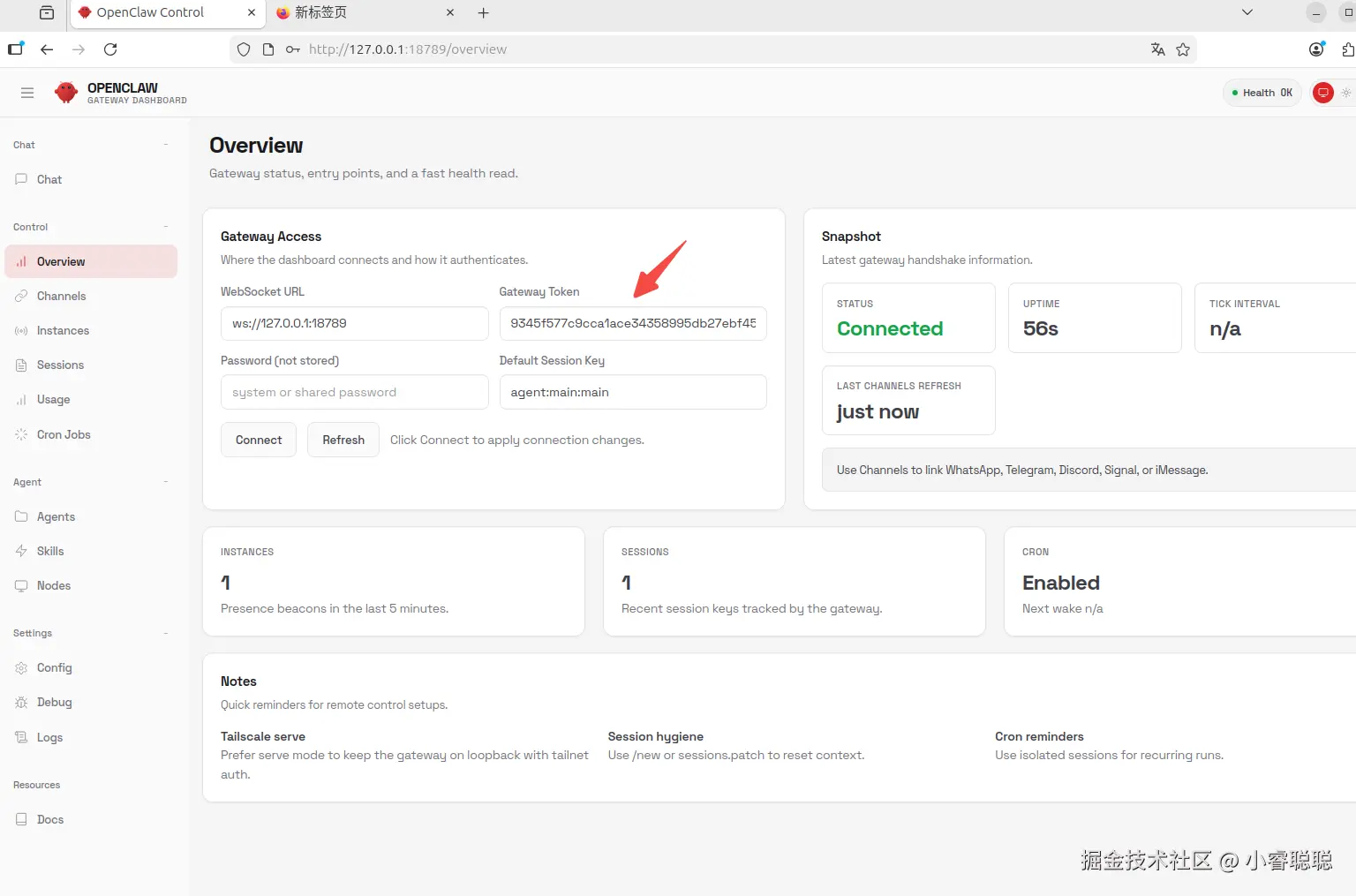Click the Nodes monitor icon

pyautogui.click(x=21, y=585)
